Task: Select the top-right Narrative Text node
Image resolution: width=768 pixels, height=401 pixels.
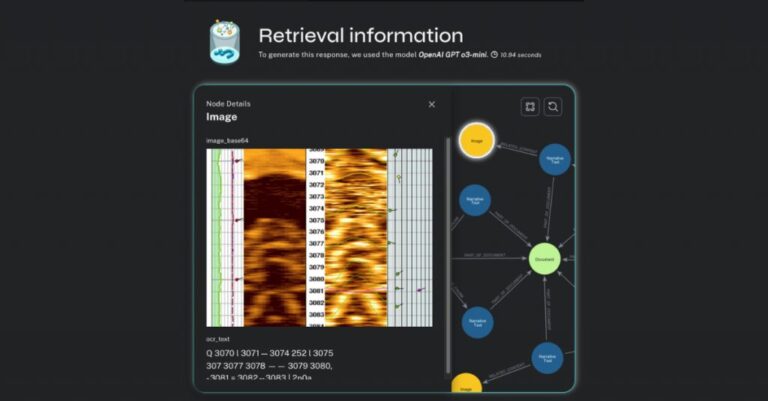Action: pos(554,159)
